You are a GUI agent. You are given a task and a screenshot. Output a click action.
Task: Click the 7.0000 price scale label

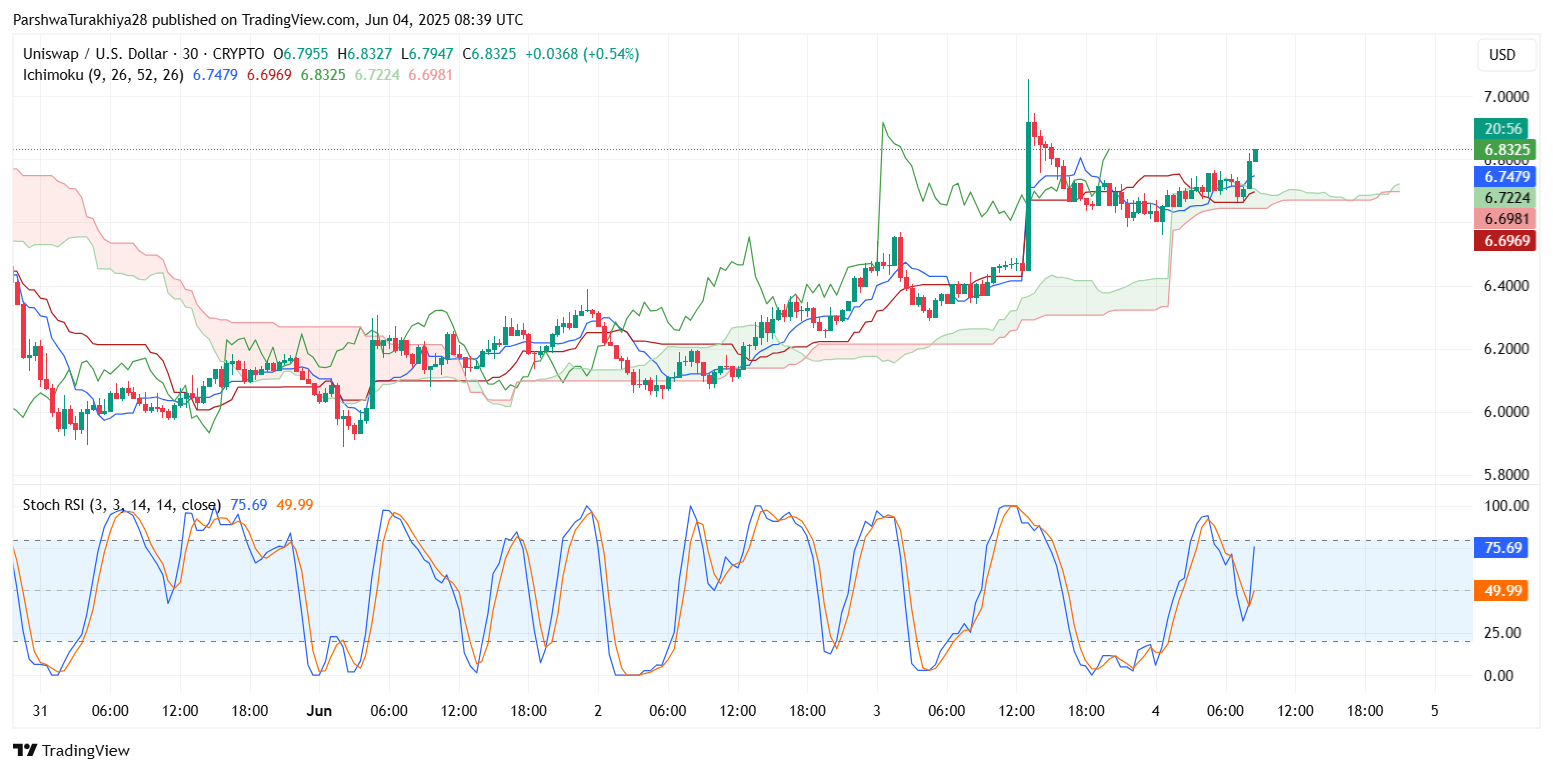(1505, 97)
